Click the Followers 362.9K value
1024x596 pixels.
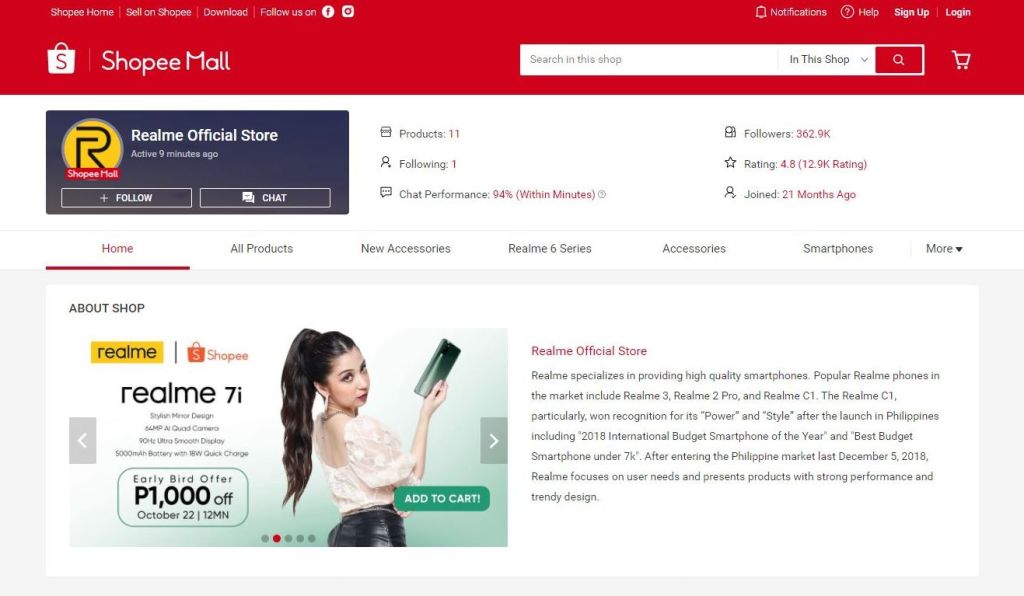pyautogui.click(x=813, y=134)
